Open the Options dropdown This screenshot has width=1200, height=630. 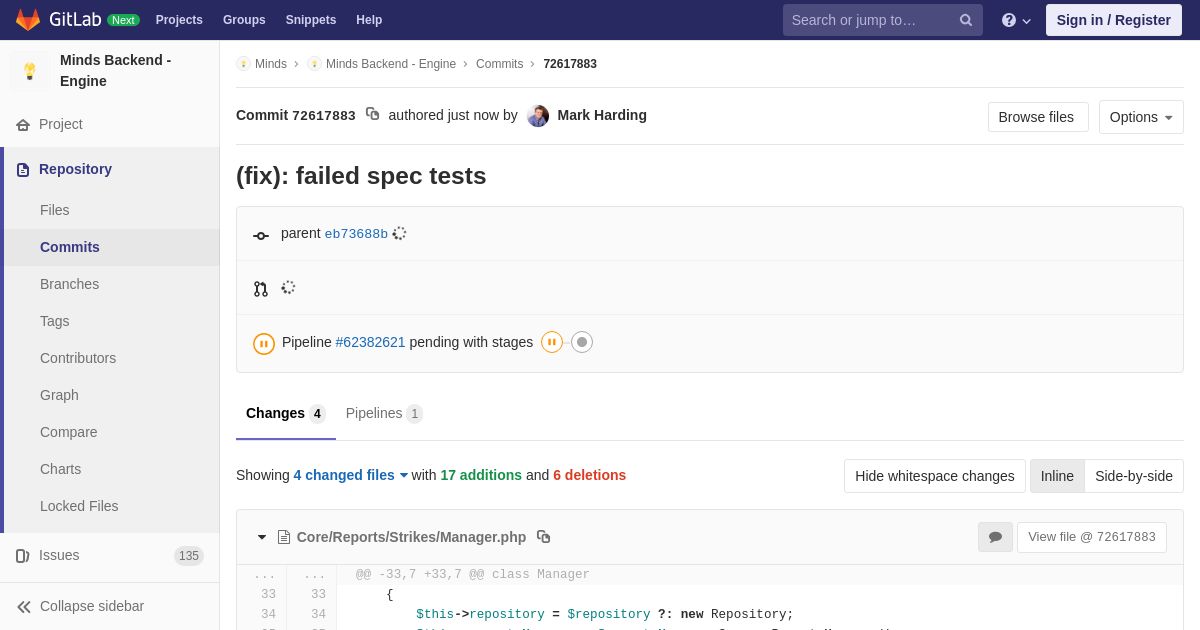coord(1140,117)
